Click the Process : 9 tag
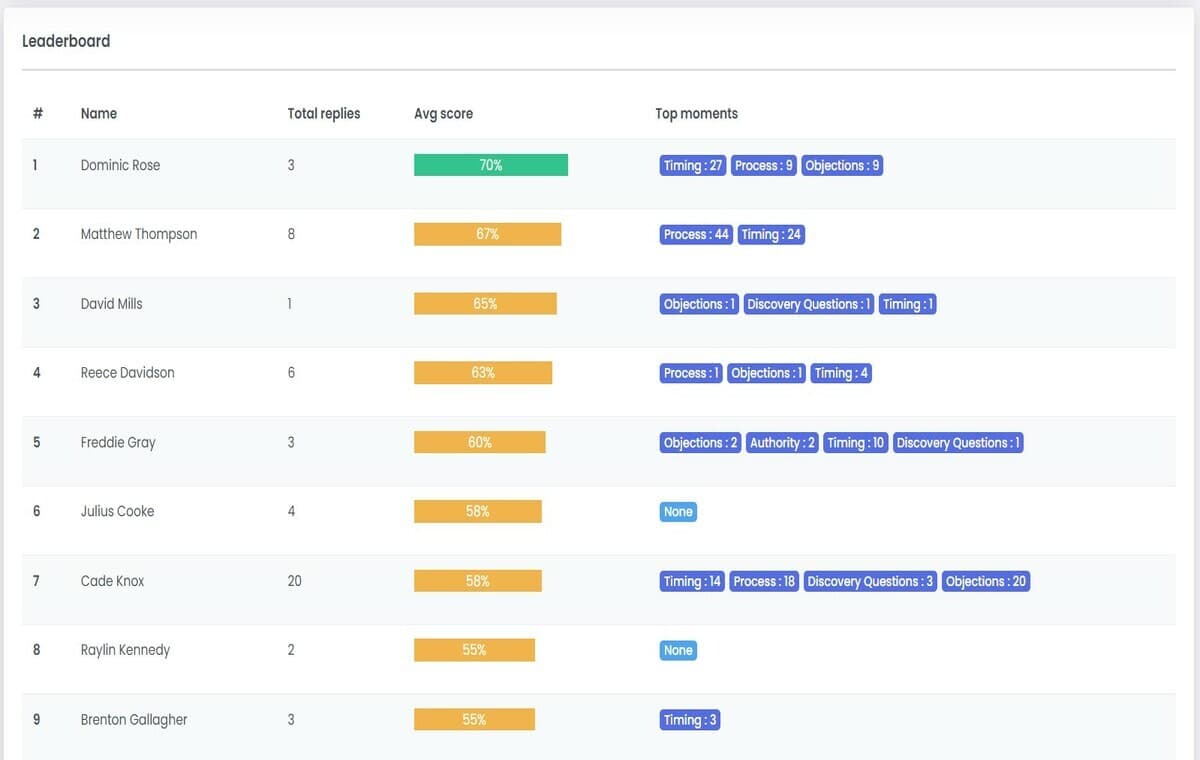Viewport: 1200px width, 760px height. (764, 166)
